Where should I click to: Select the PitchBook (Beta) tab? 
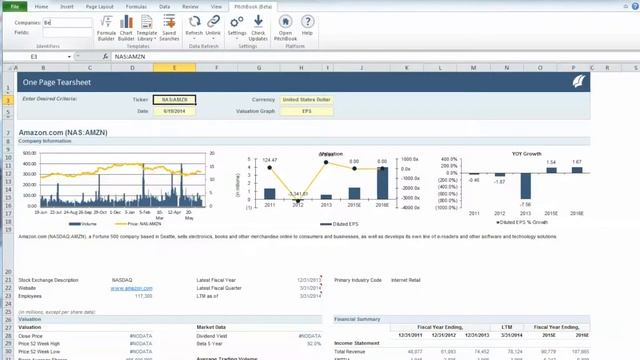click(253, 7)
